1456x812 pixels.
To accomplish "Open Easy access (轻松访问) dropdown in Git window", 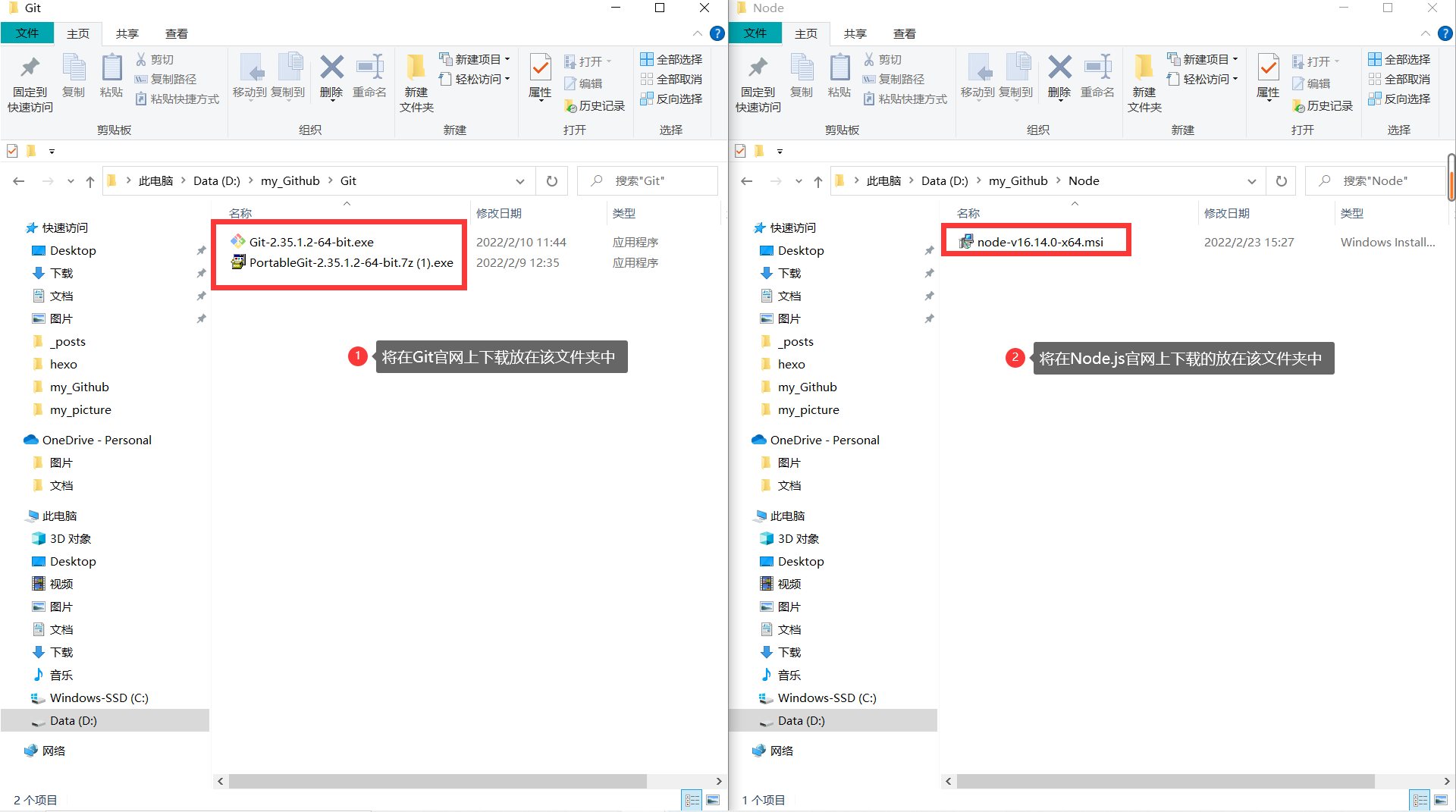I will coord(475,79).
